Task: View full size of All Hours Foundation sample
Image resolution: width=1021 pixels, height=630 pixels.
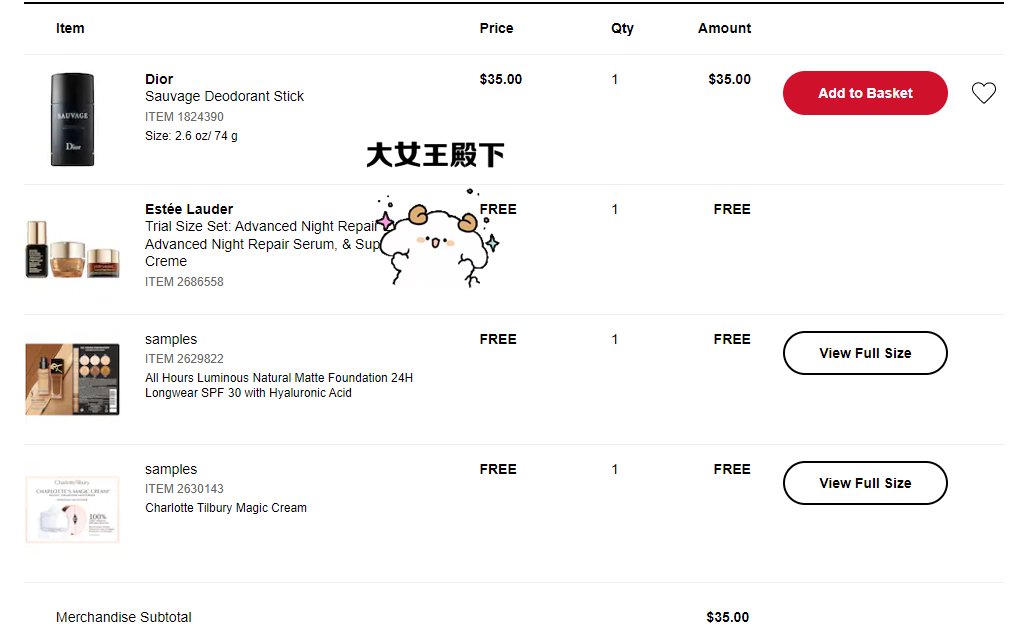Action: click(x=865, y=353)
